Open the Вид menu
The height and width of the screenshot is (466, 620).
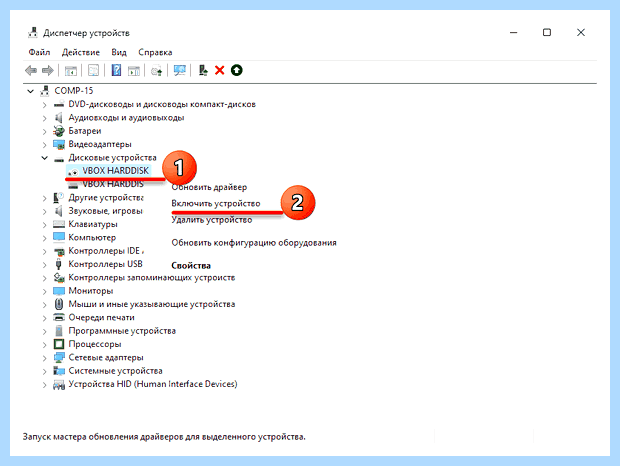click(x=119, y=52)
